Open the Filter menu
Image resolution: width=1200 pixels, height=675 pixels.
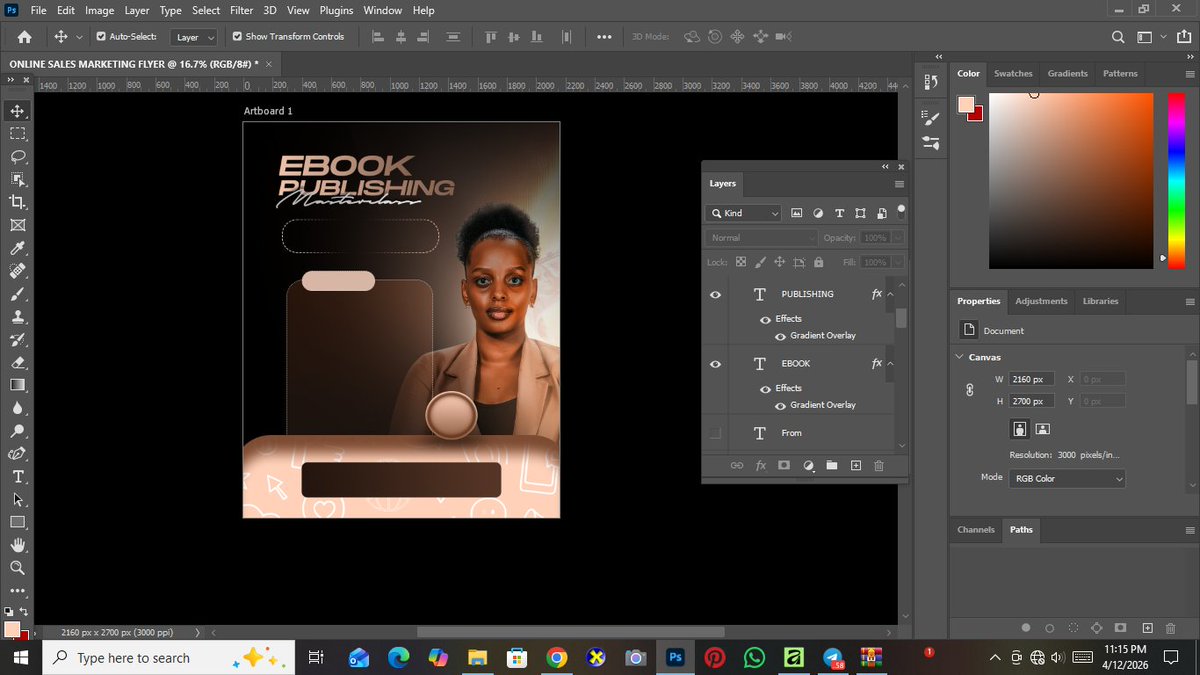[x=241, y=10]
